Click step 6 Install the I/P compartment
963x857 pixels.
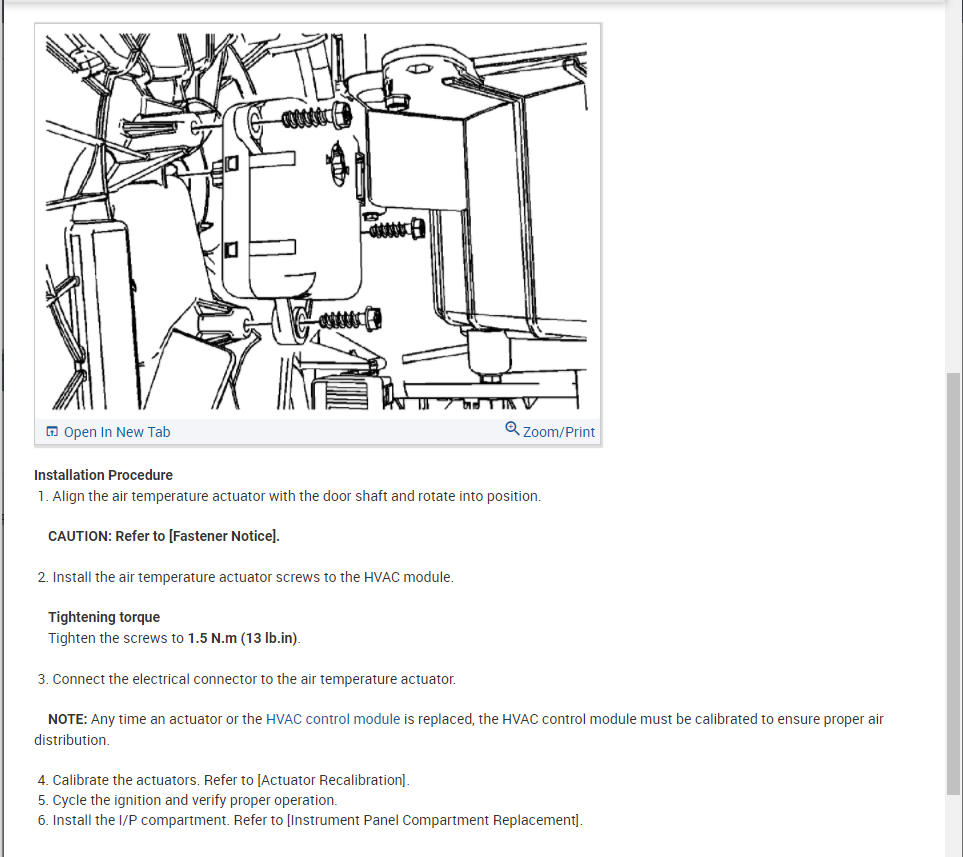[310, 820]
